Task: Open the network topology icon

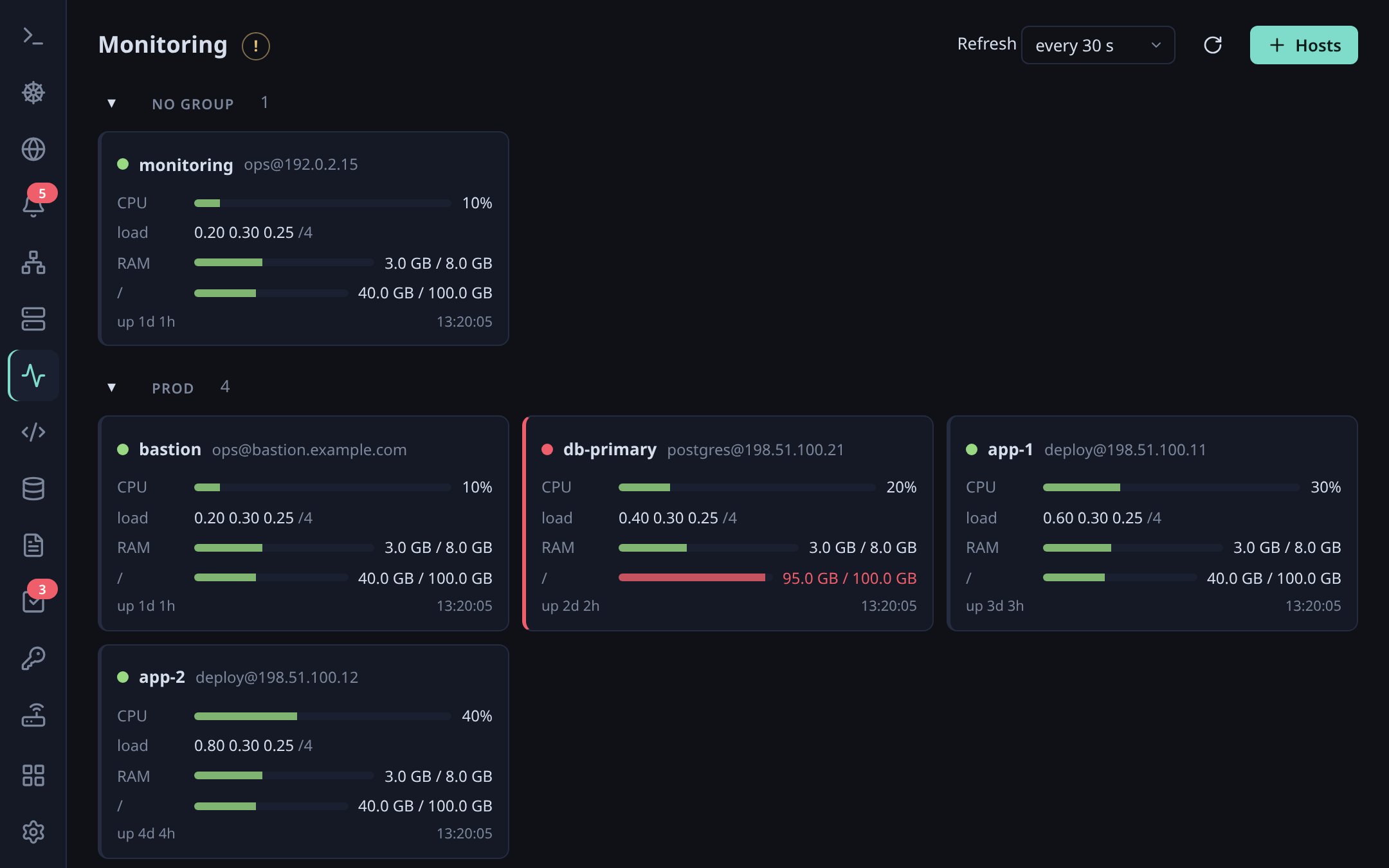Action: pyautogui.click(x=33, y=262)
